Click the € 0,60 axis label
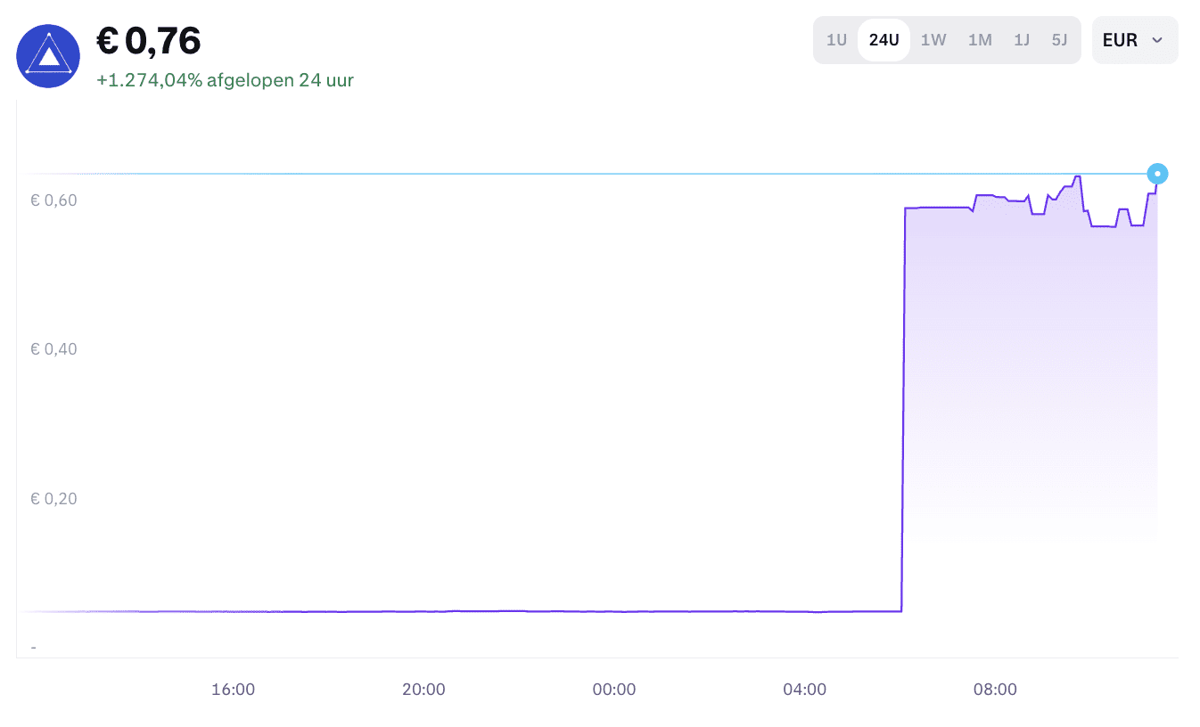 coord(54,200)
